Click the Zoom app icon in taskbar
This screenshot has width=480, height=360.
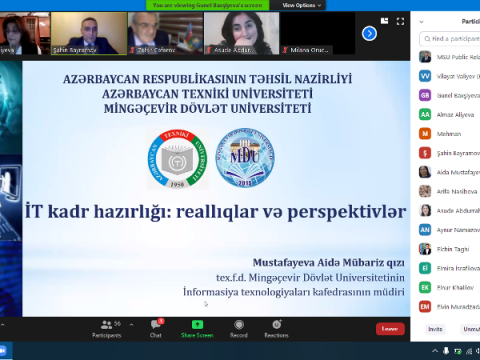click(x=3, y=351)
